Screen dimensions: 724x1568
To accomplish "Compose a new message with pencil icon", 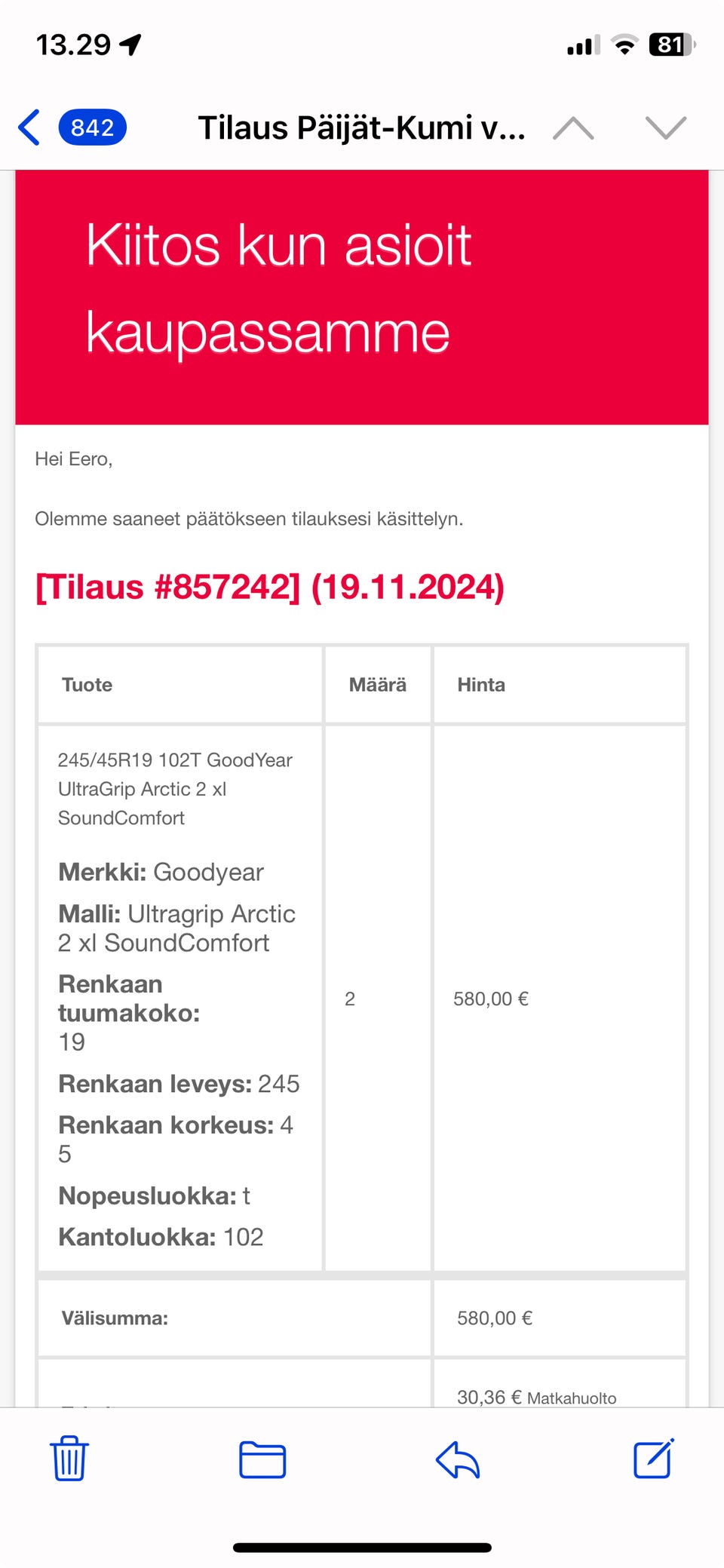I will 653,1458.
